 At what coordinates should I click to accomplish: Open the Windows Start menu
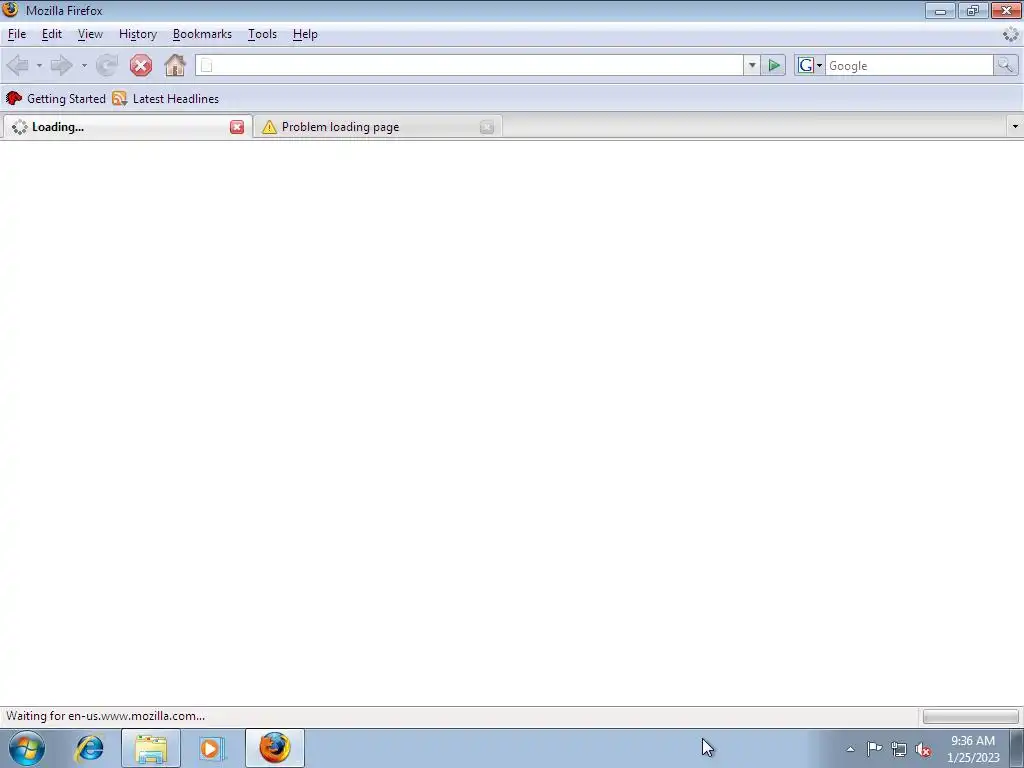click(x=27, y=748)
